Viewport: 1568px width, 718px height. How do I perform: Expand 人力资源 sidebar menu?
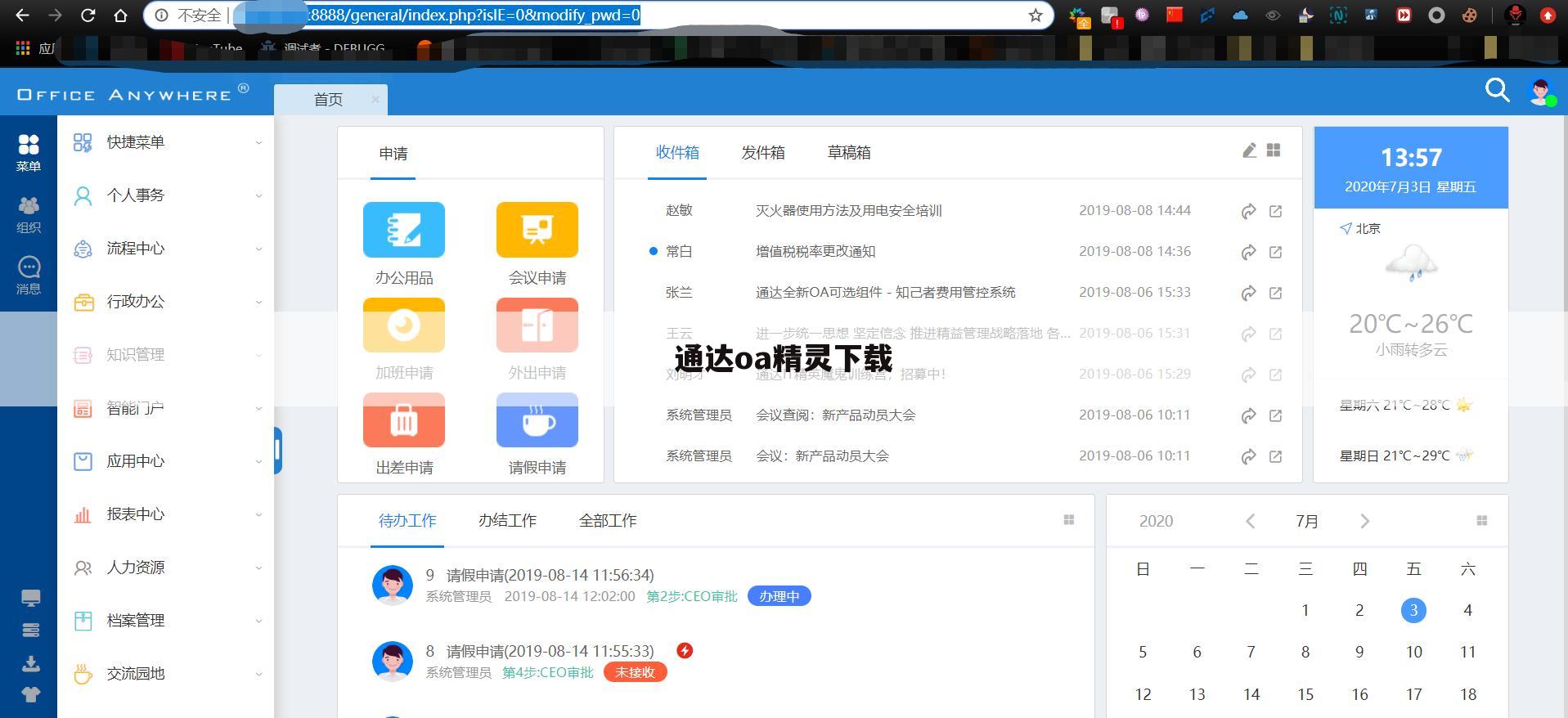point(167,568)
